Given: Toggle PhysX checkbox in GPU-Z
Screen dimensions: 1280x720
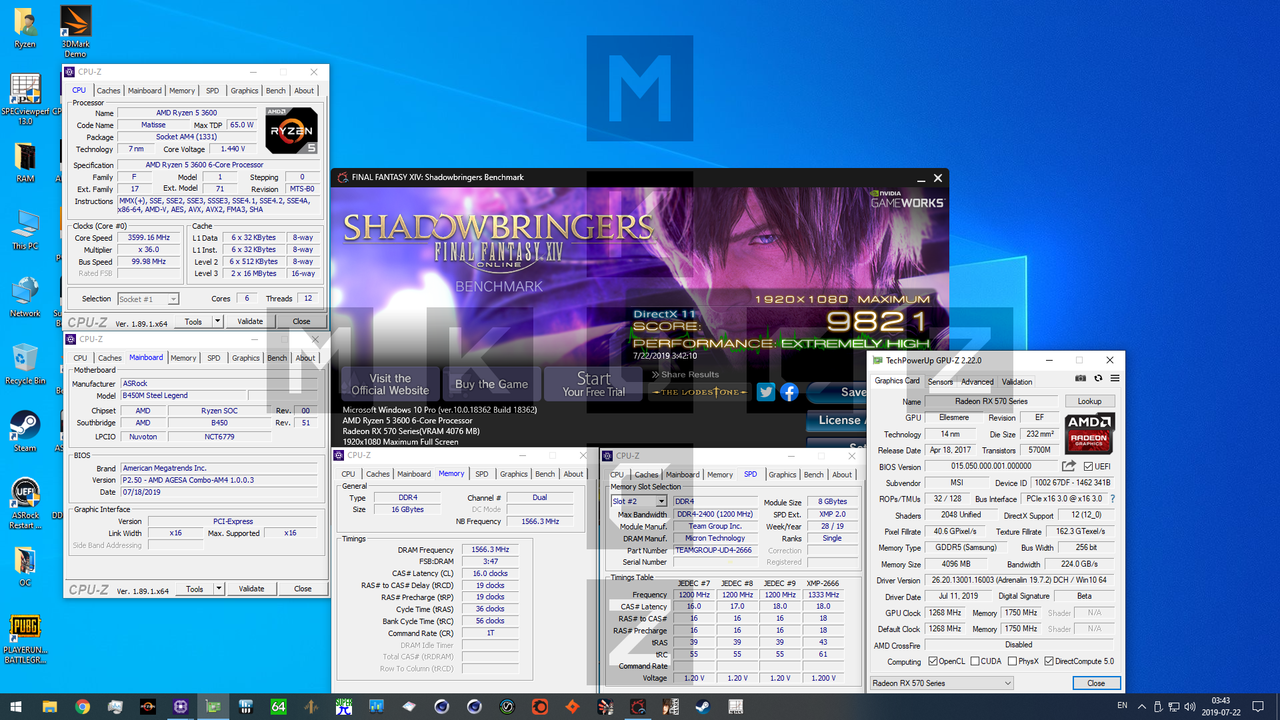Looking at the screenshot, I should 1012,662.
